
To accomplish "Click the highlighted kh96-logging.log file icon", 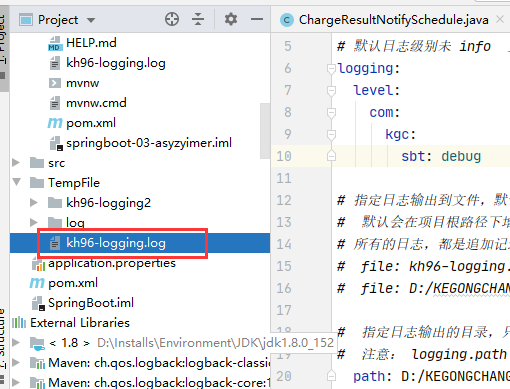I will [x=55, y=243].
